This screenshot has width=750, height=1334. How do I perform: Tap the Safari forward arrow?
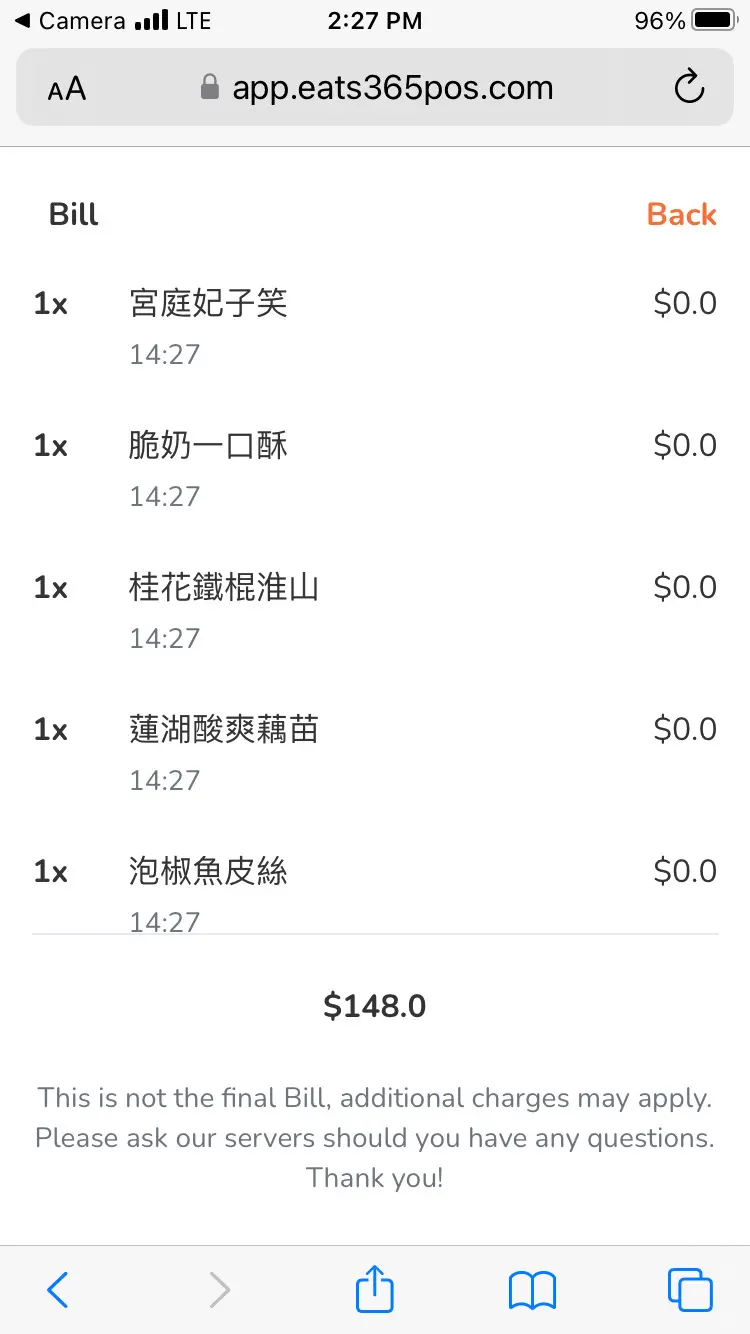(x=220, y=1290)
